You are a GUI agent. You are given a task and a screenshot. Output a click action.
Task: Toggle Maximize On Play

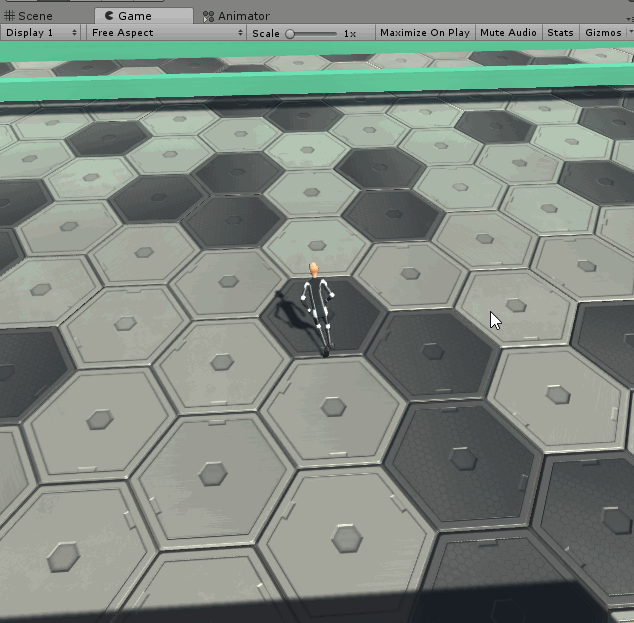(x=425, y=33)
